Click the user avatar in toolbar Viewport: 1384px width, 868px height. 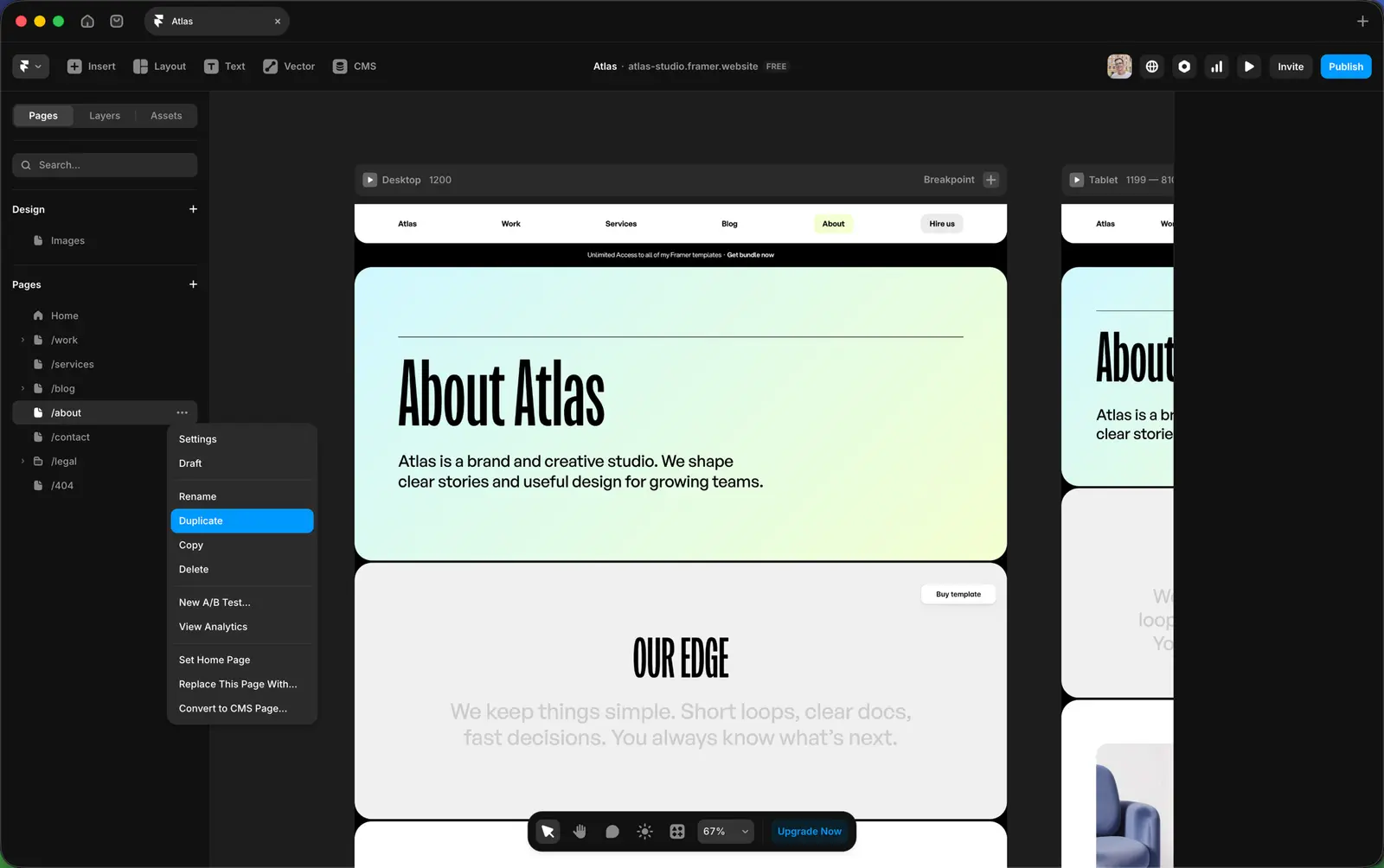(x=1119, y=67)
